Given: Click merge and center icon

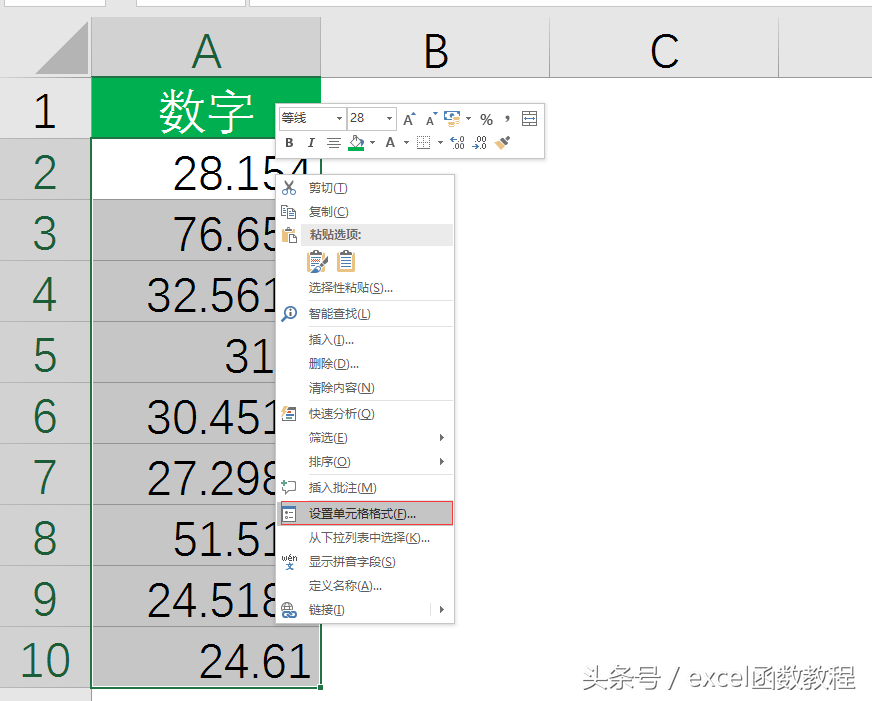Looking at the screenshot, I should click(529, 118).
